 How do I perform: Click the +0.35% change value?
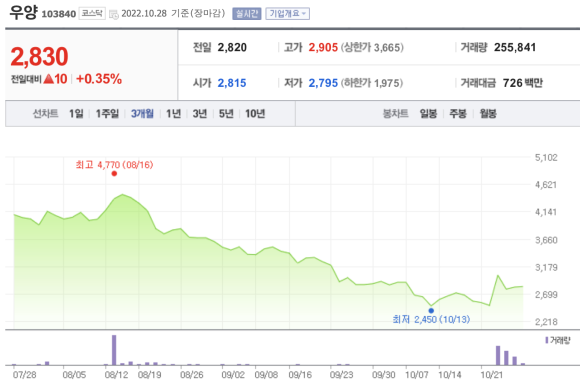coord(99,79)
